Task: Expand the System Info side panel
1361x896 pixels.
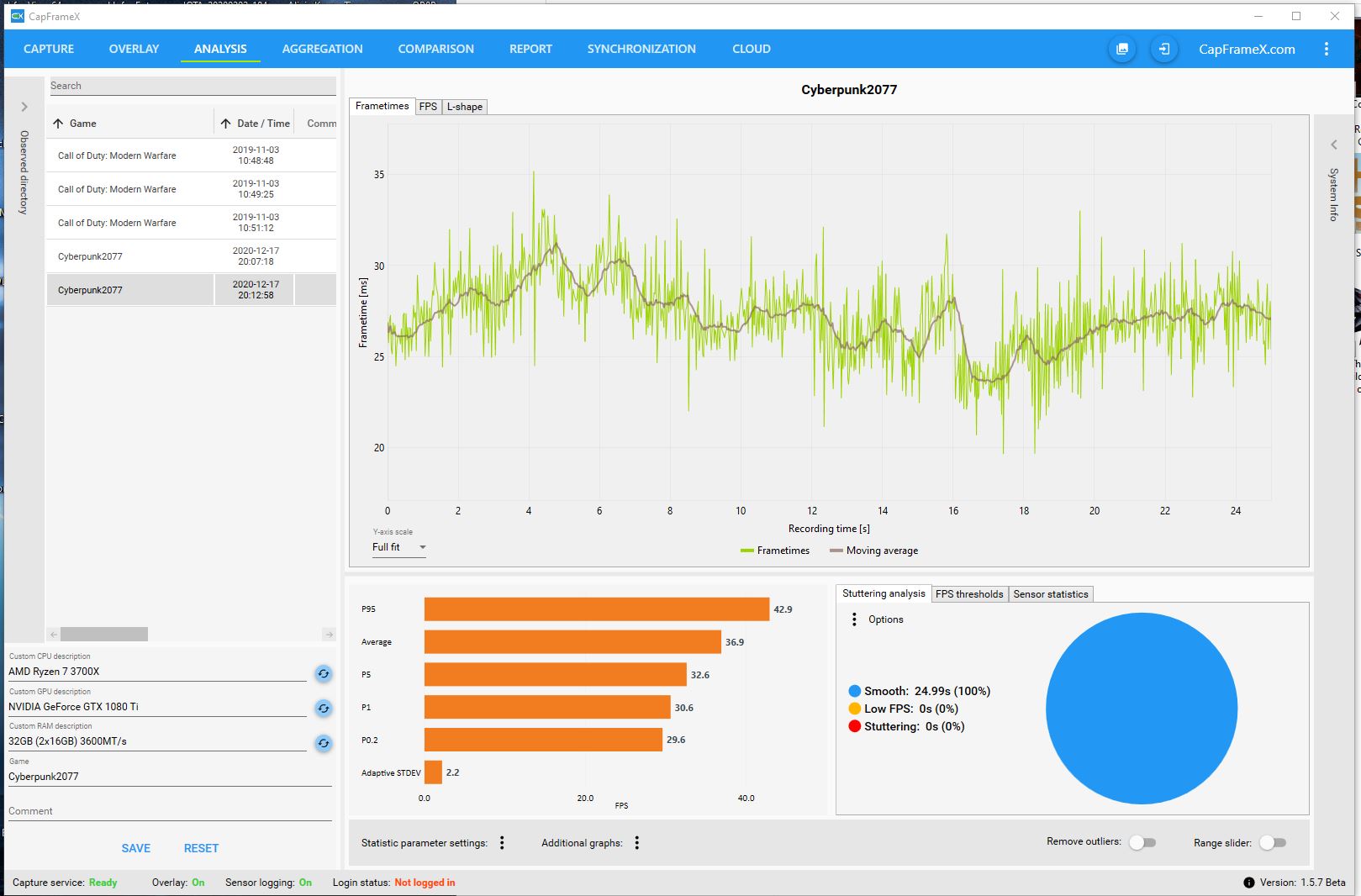Action: (1333, 145)
